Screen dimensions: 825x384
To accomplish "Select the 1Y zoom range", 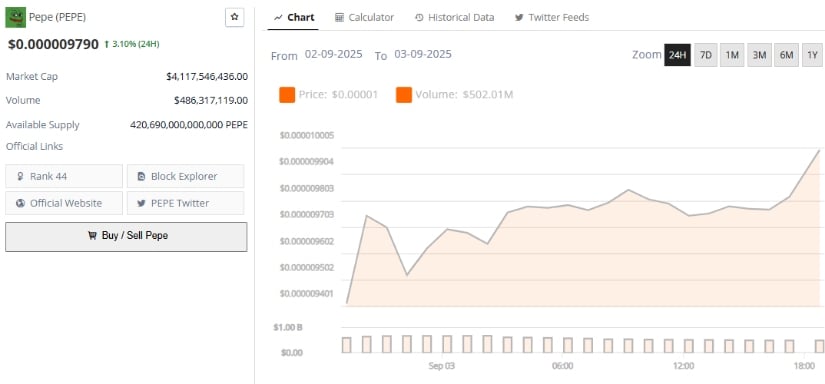I will coord(813,55).
